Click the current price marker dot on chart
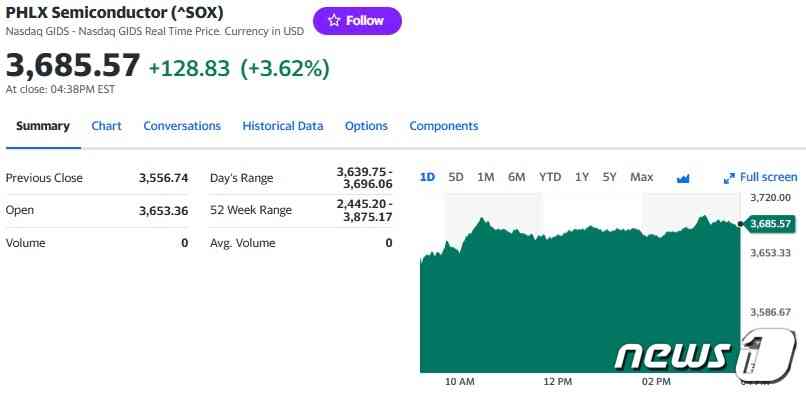Viewport: 806px width, 395px height. coord(740,224)
